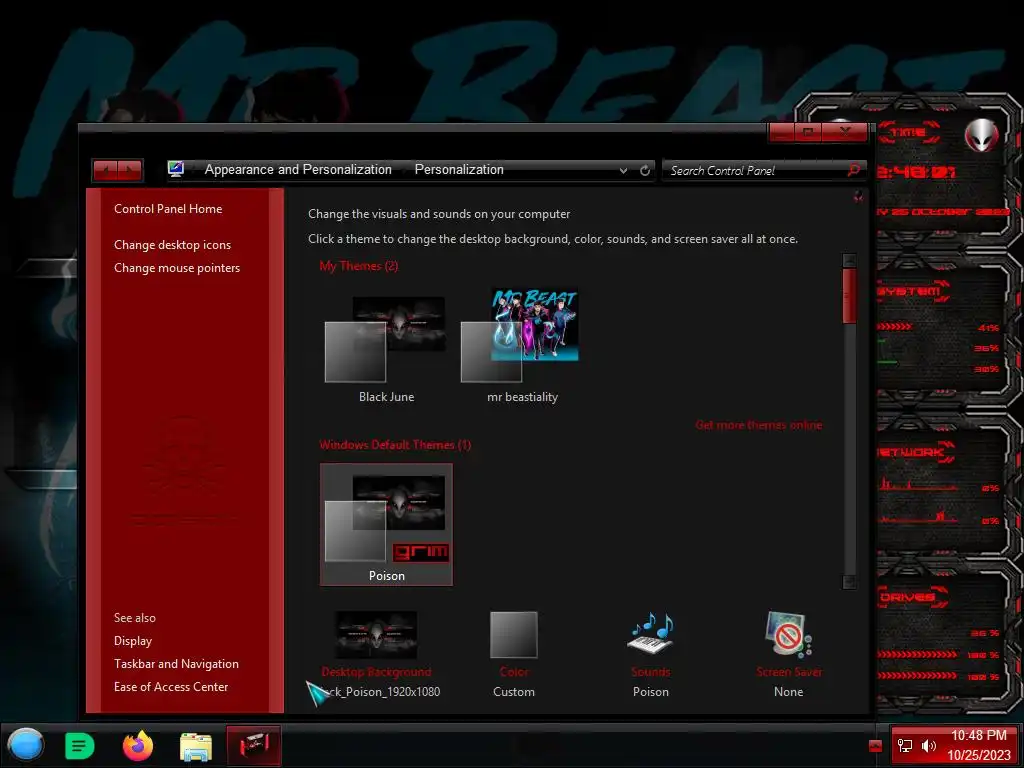This screenshot has height=768, width=1024.
Task: Click the Sounds link label
Action: click(650, 671)
